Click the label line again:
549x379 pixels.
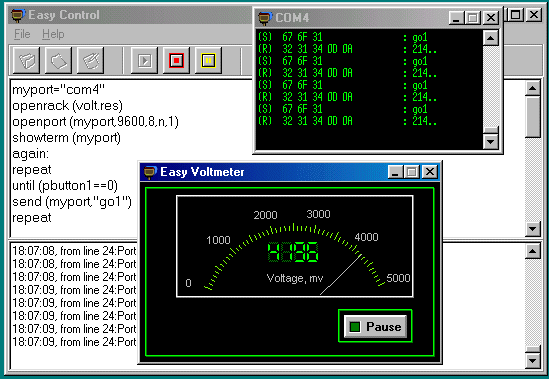30,154
